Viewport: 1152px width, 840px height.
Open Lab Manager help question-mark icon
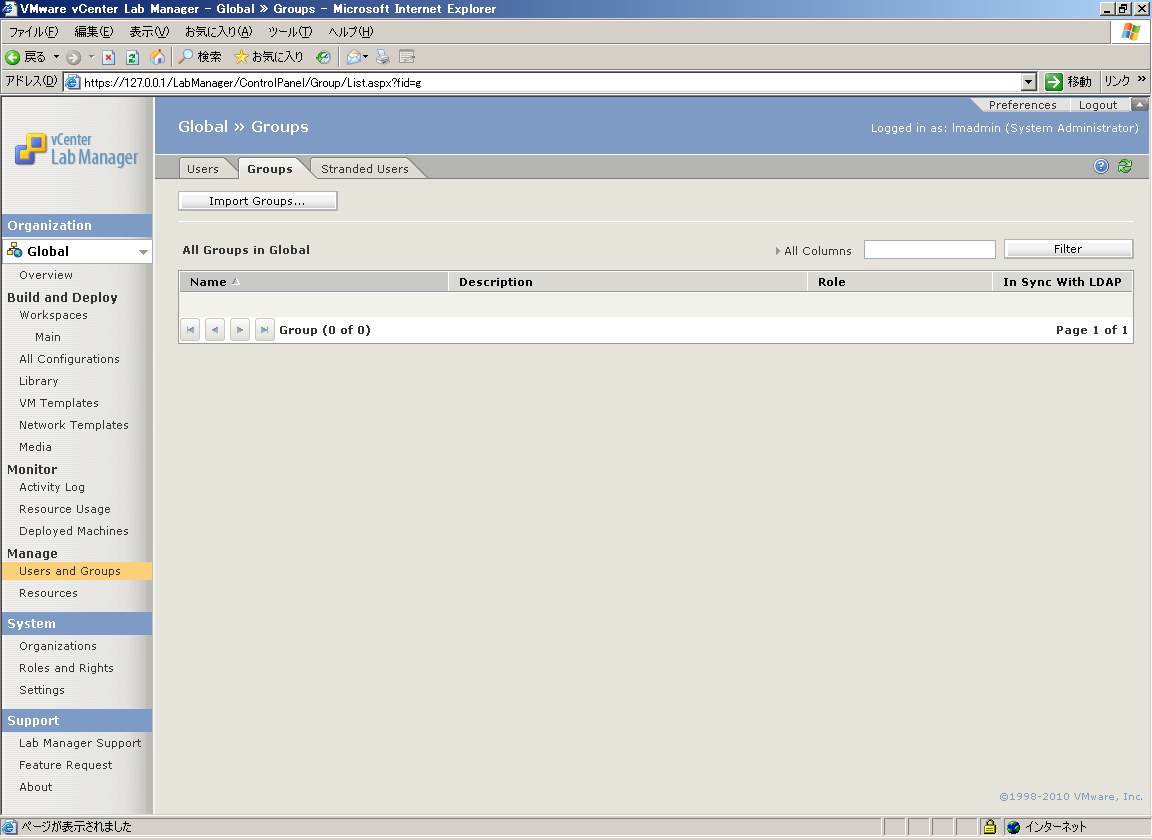coord(1101,166)
